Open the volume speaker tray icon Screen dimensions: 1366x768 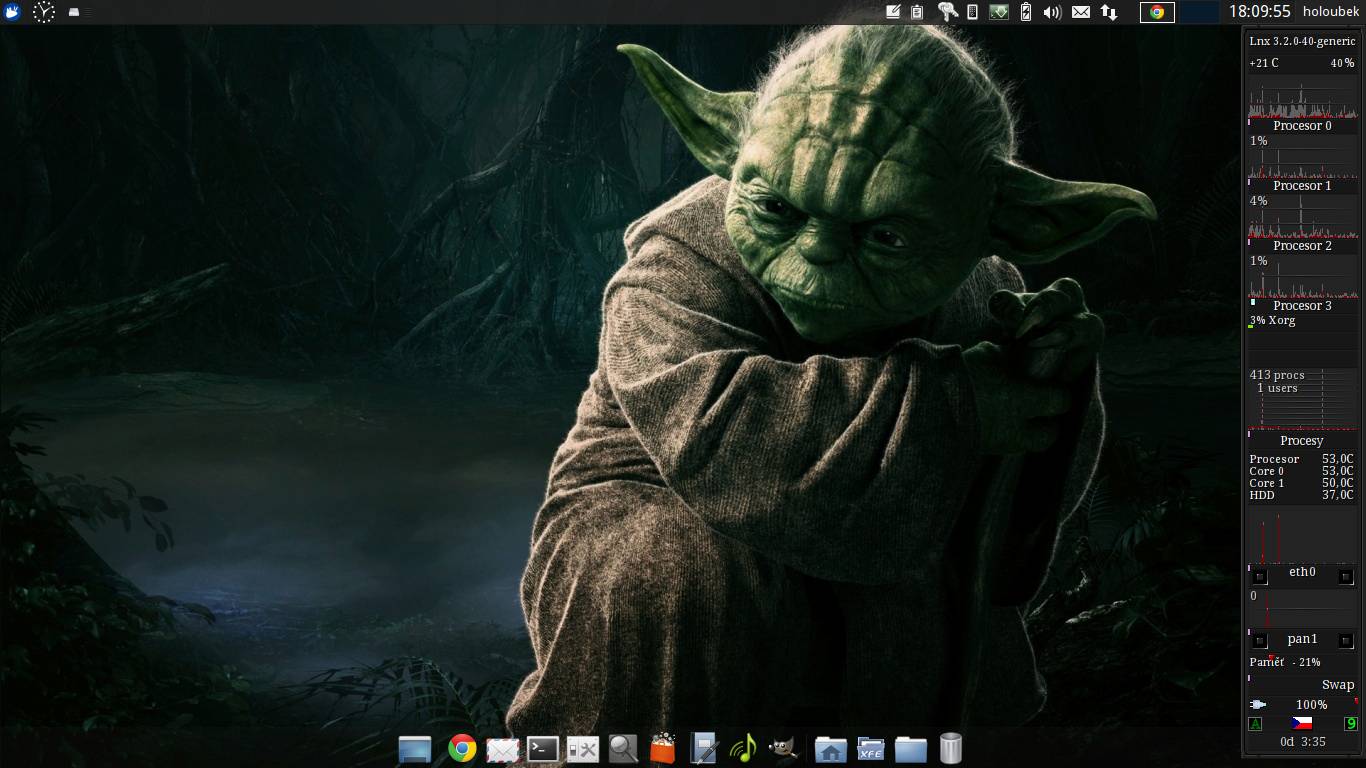coord(1052,12)
